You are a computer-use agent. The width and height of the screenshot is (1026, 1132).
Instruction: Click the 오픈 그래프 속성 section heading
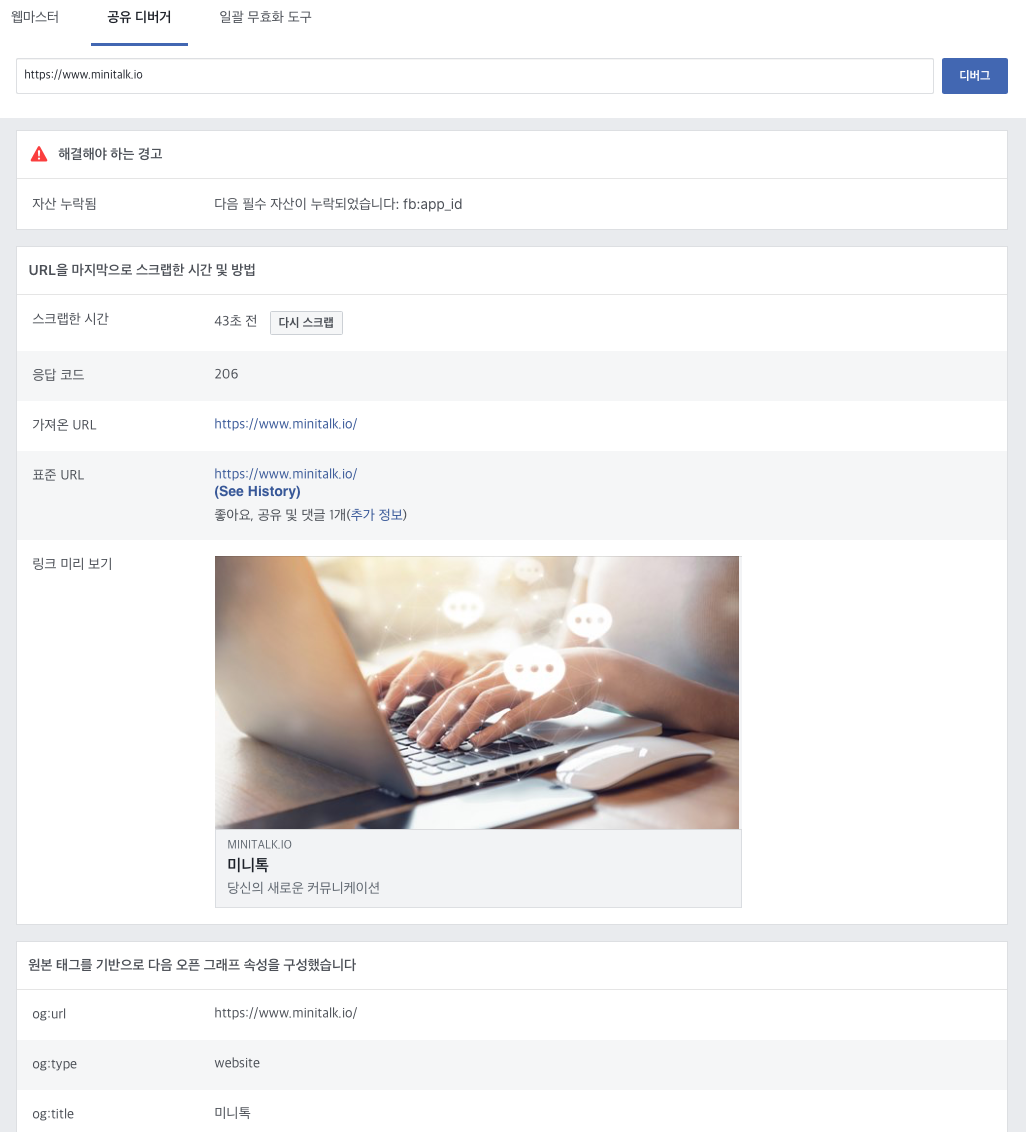[x=192, y=965]
